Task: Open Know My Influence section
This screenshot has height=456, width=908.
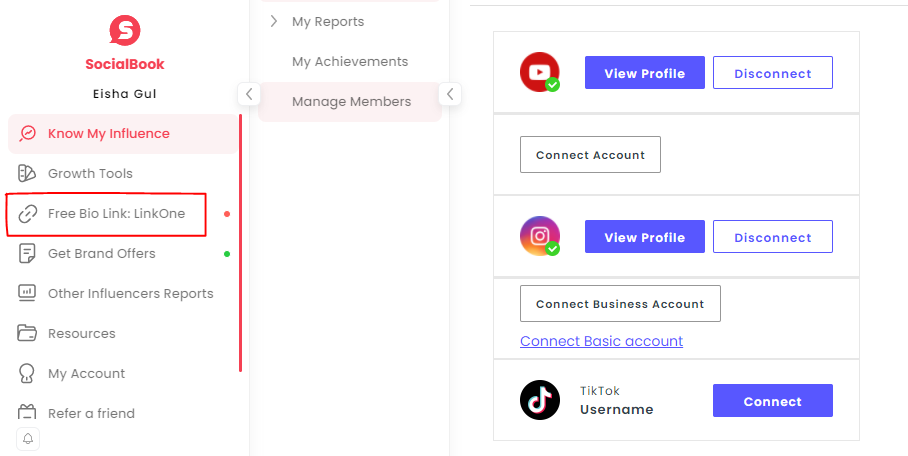Action: click(x=123, y=134)
